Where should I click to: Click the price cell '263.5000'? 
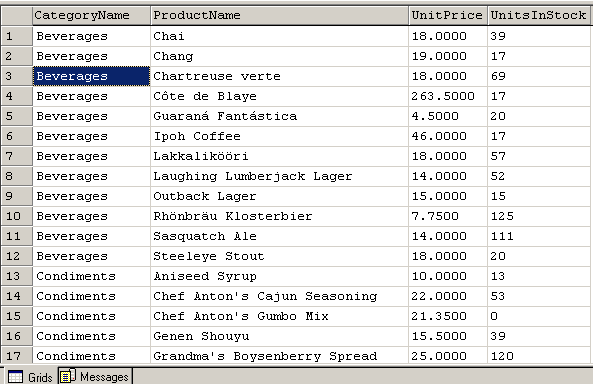[448, 96]
